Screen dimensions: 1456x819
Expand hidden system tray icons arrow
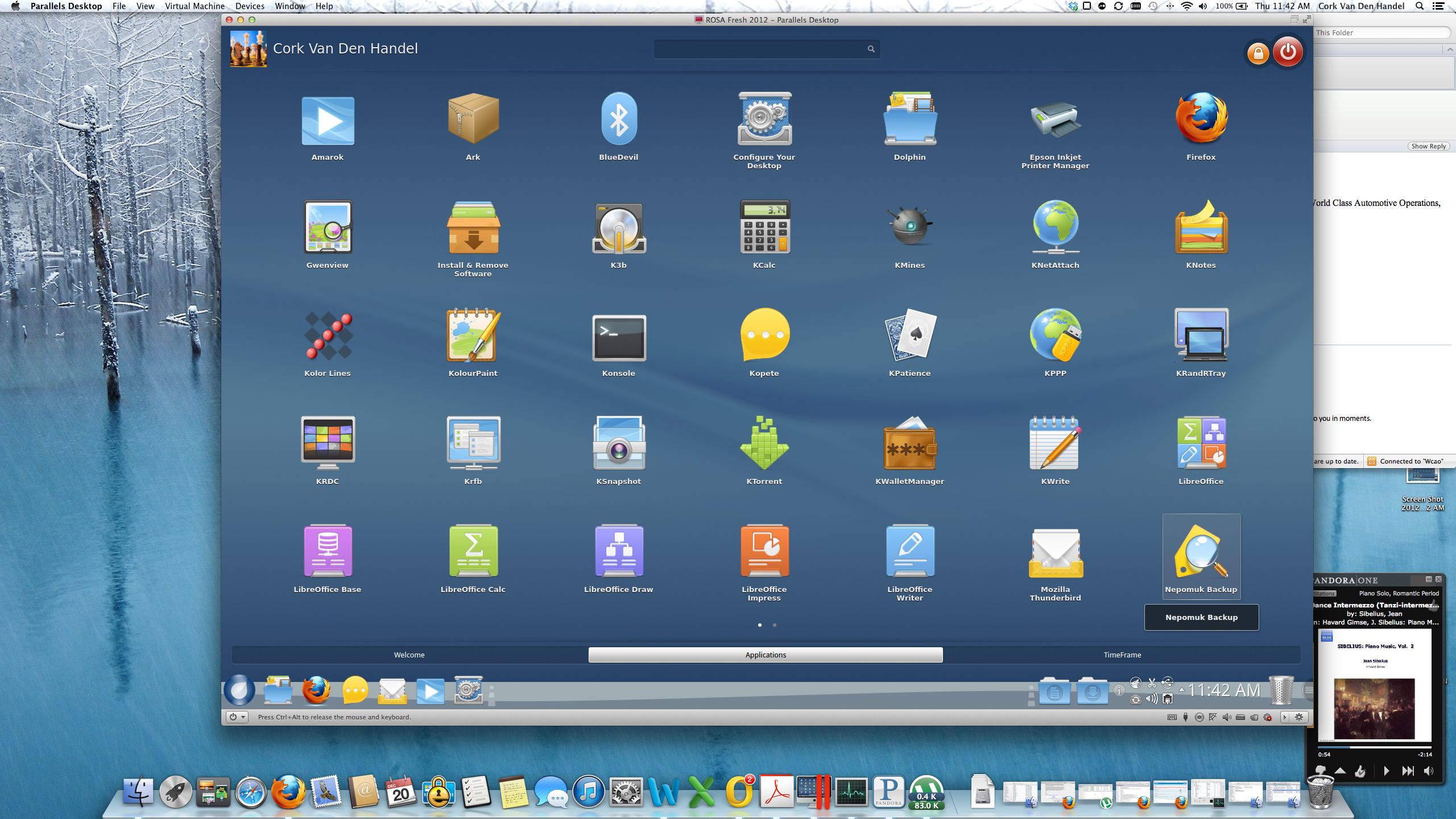pyautogui.click(x=1182, y=690)
